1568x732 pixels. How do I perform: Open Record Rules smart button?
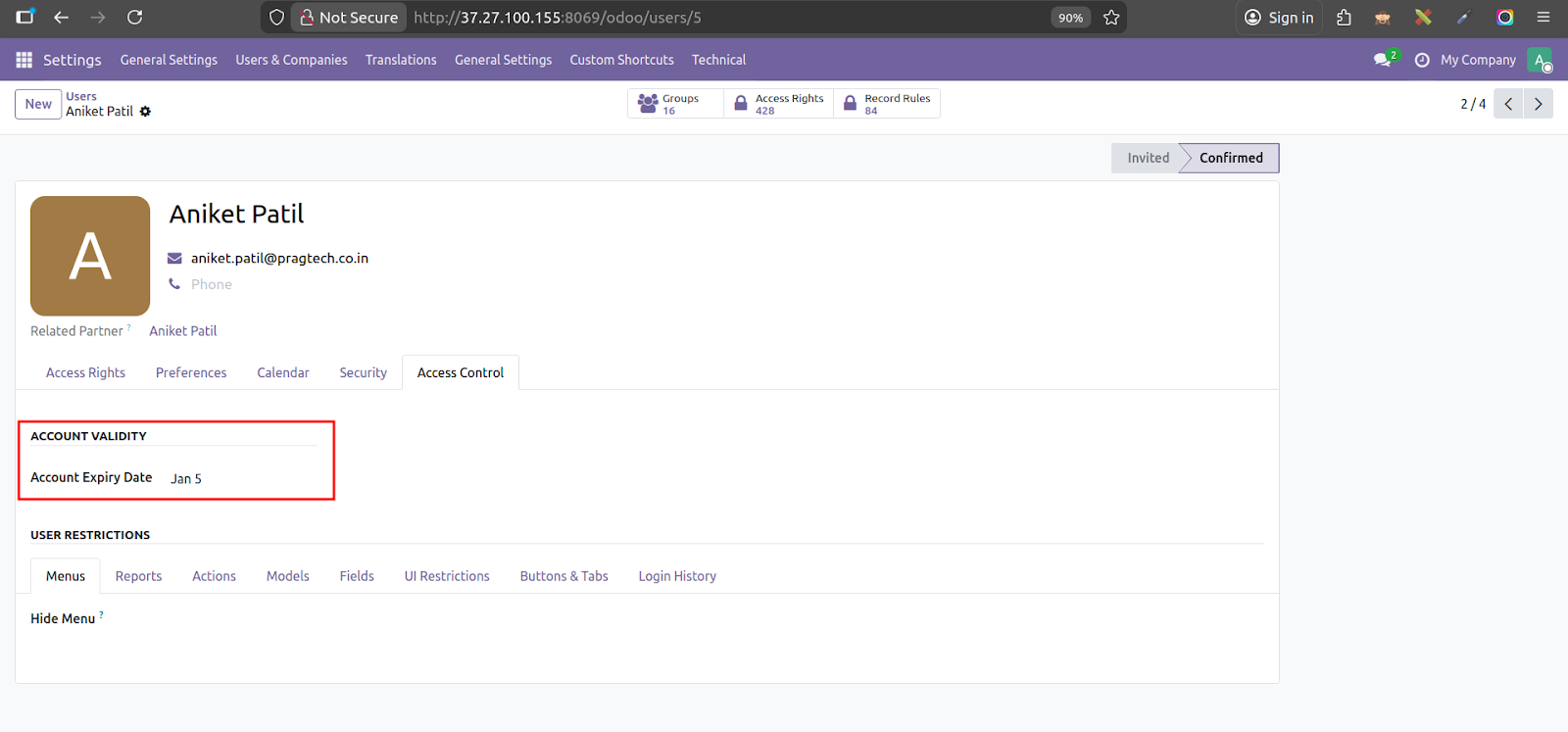click(887, 104)
